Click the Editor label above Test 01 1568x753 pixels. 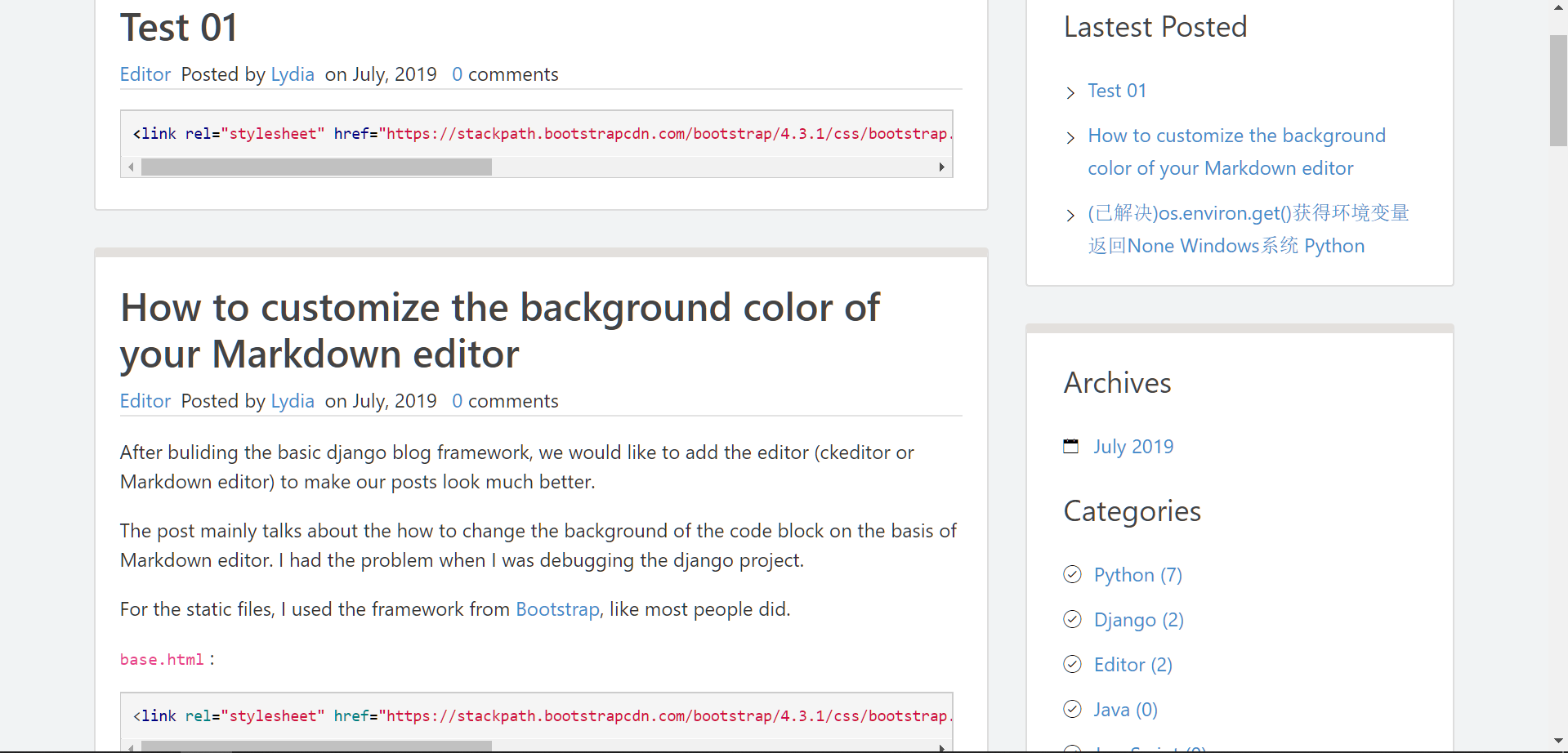pos(145,74)
